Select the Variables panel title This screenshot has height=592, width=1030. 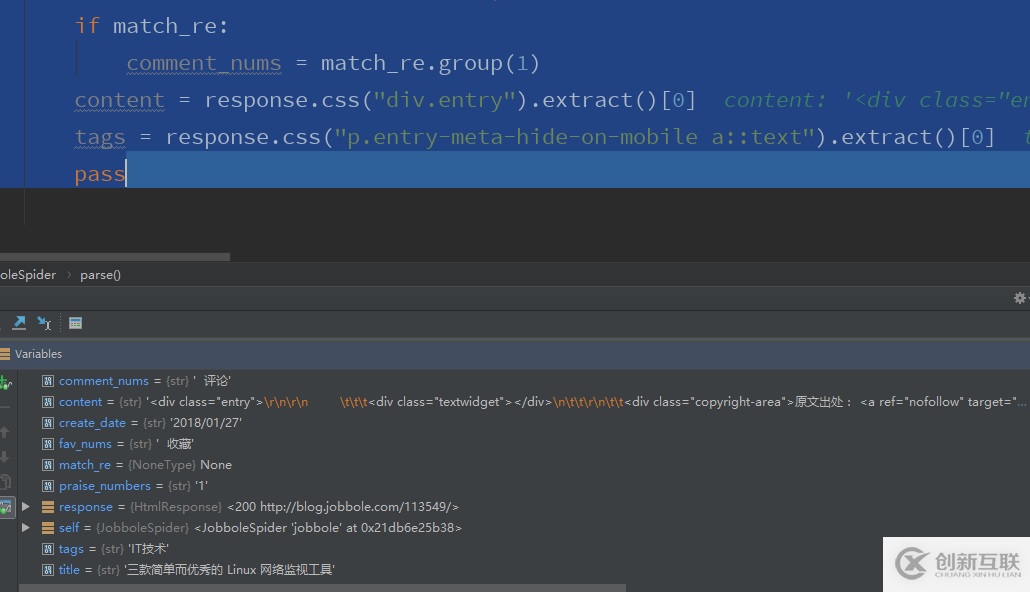(38, 354)
